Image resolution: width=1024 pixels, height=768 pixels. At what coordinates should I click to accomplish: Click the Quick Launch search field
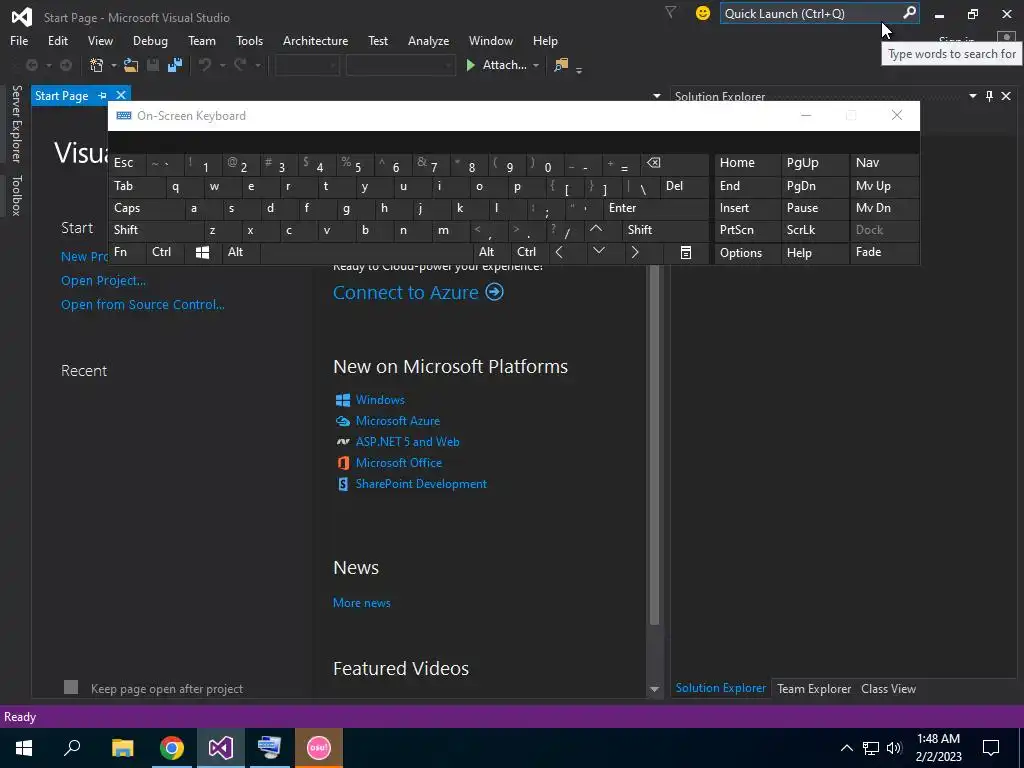[x=812, y=13]
